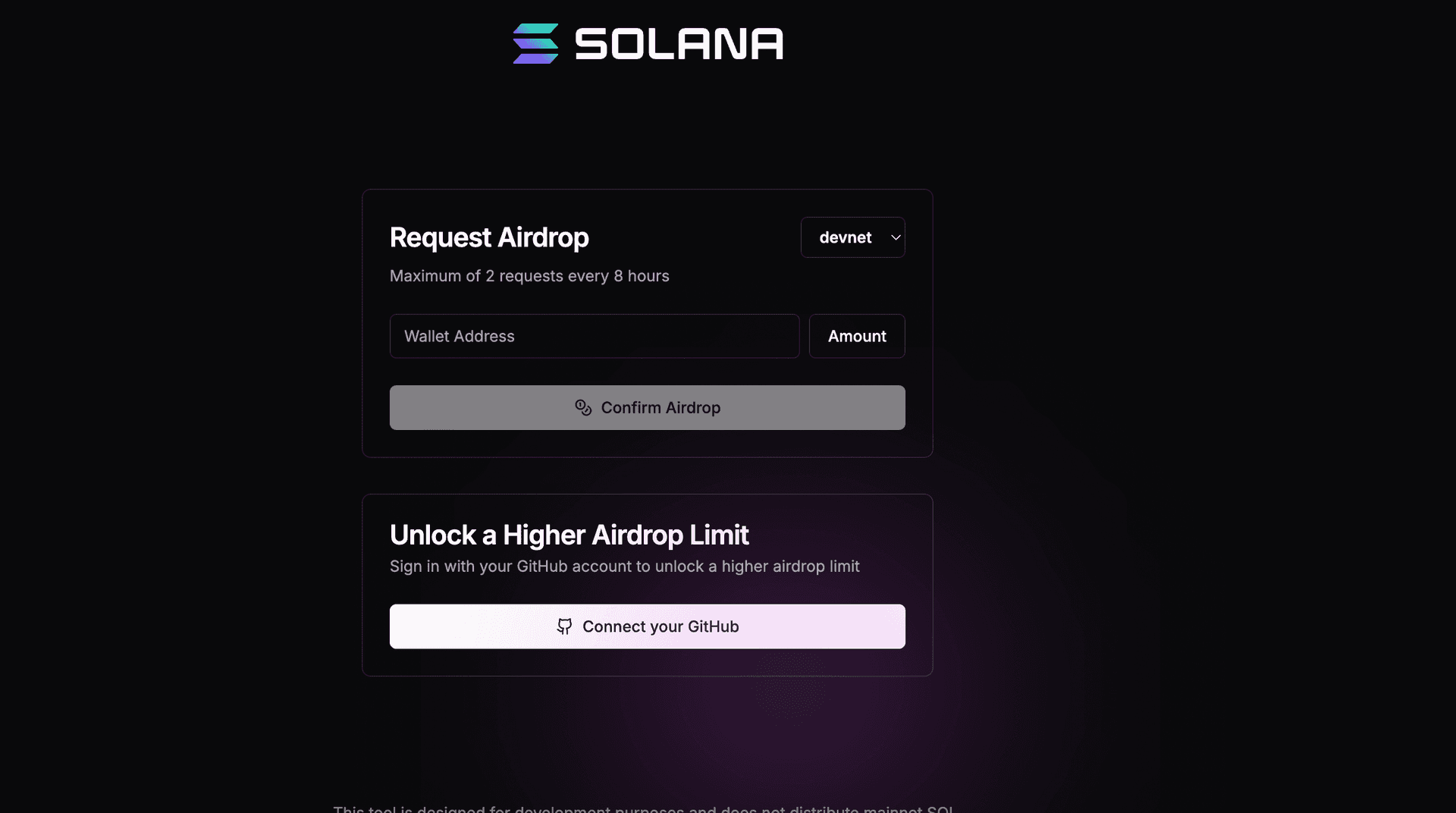The image size is (1456, 813).
Task: Click the GitHub sign-in description text
Action: (624, 566)
